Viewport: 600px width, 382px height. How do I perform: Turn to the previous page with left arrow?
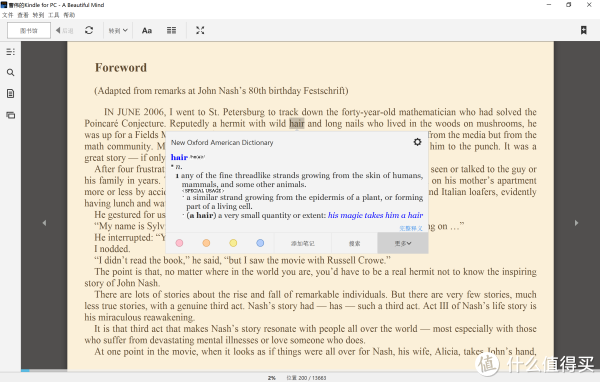click(44, 223)
